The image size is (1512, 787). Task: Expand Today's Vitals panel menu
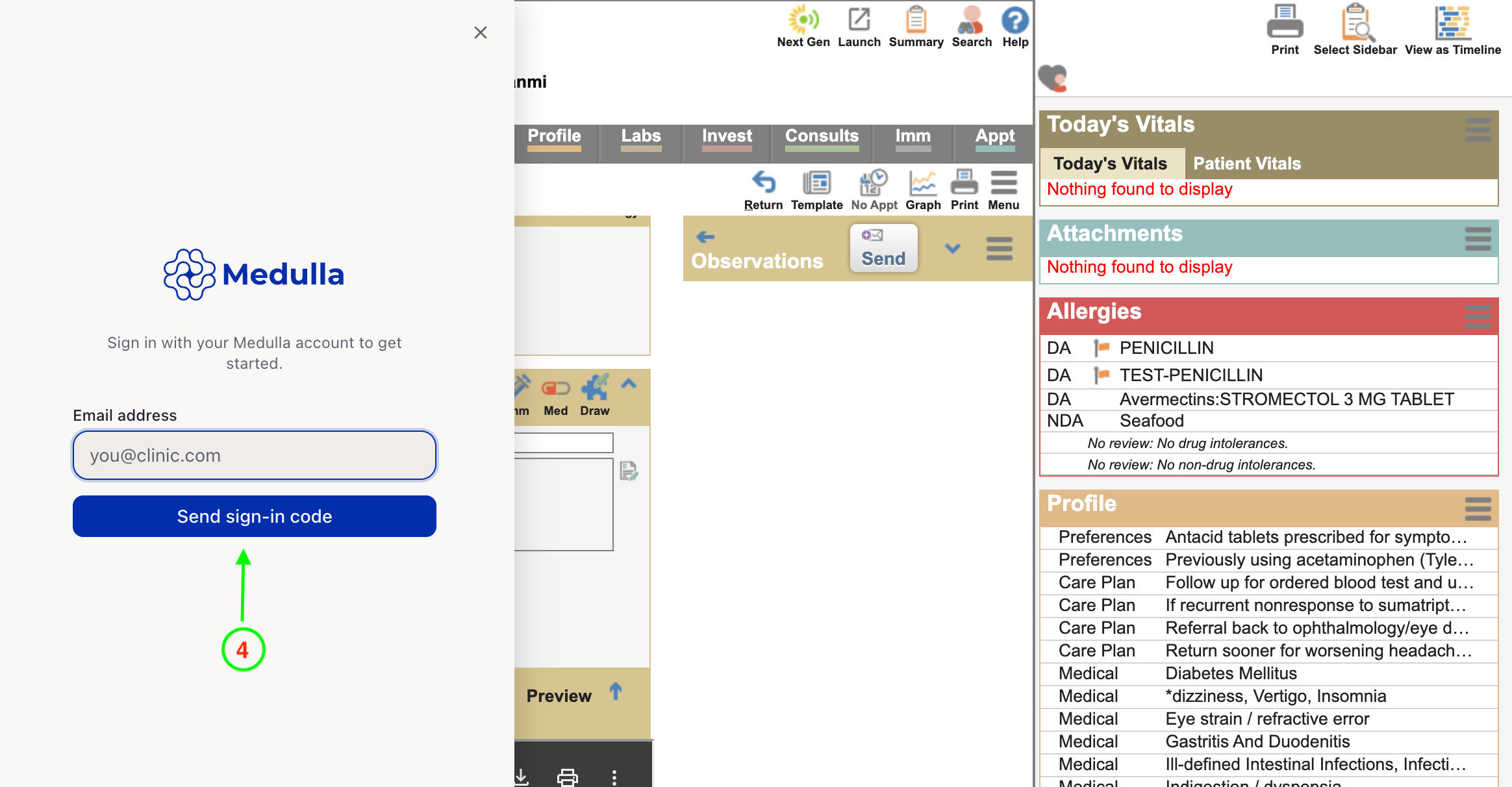tap(1478, 130)
